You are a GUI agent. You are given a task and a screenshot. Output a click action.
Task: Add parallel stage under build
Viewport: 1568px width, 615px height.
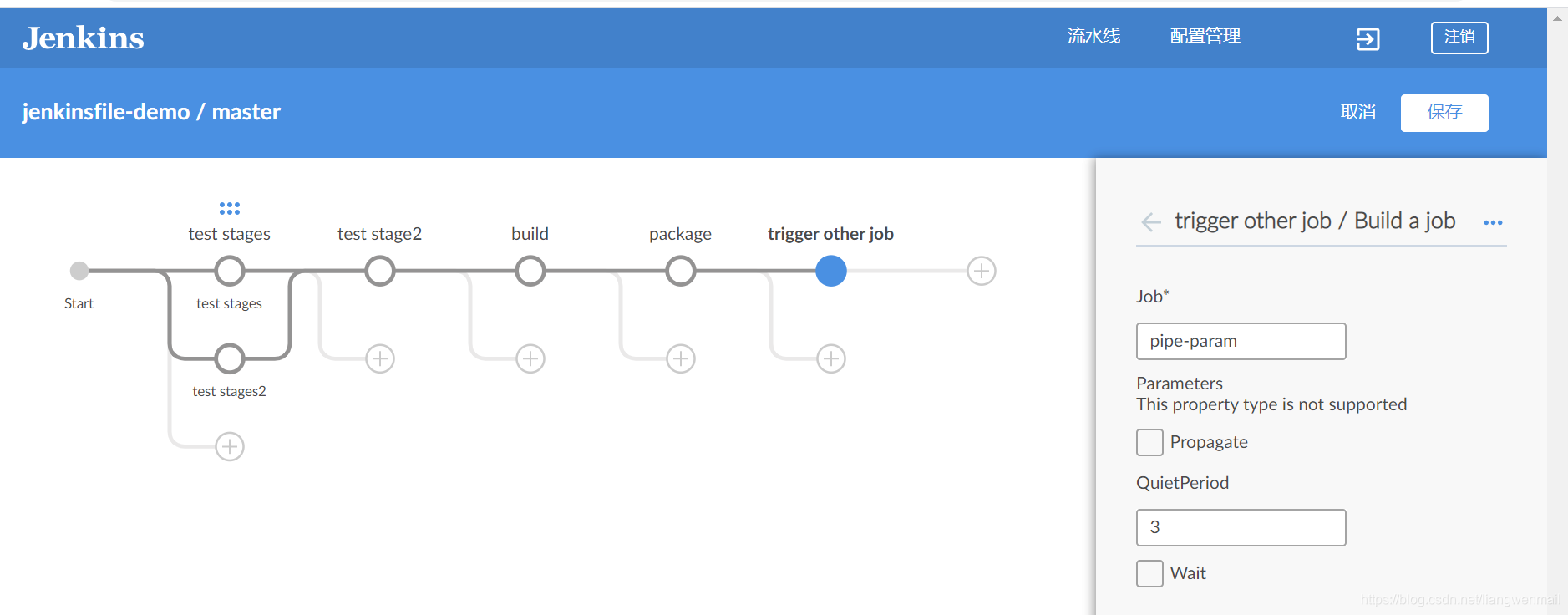530,358
